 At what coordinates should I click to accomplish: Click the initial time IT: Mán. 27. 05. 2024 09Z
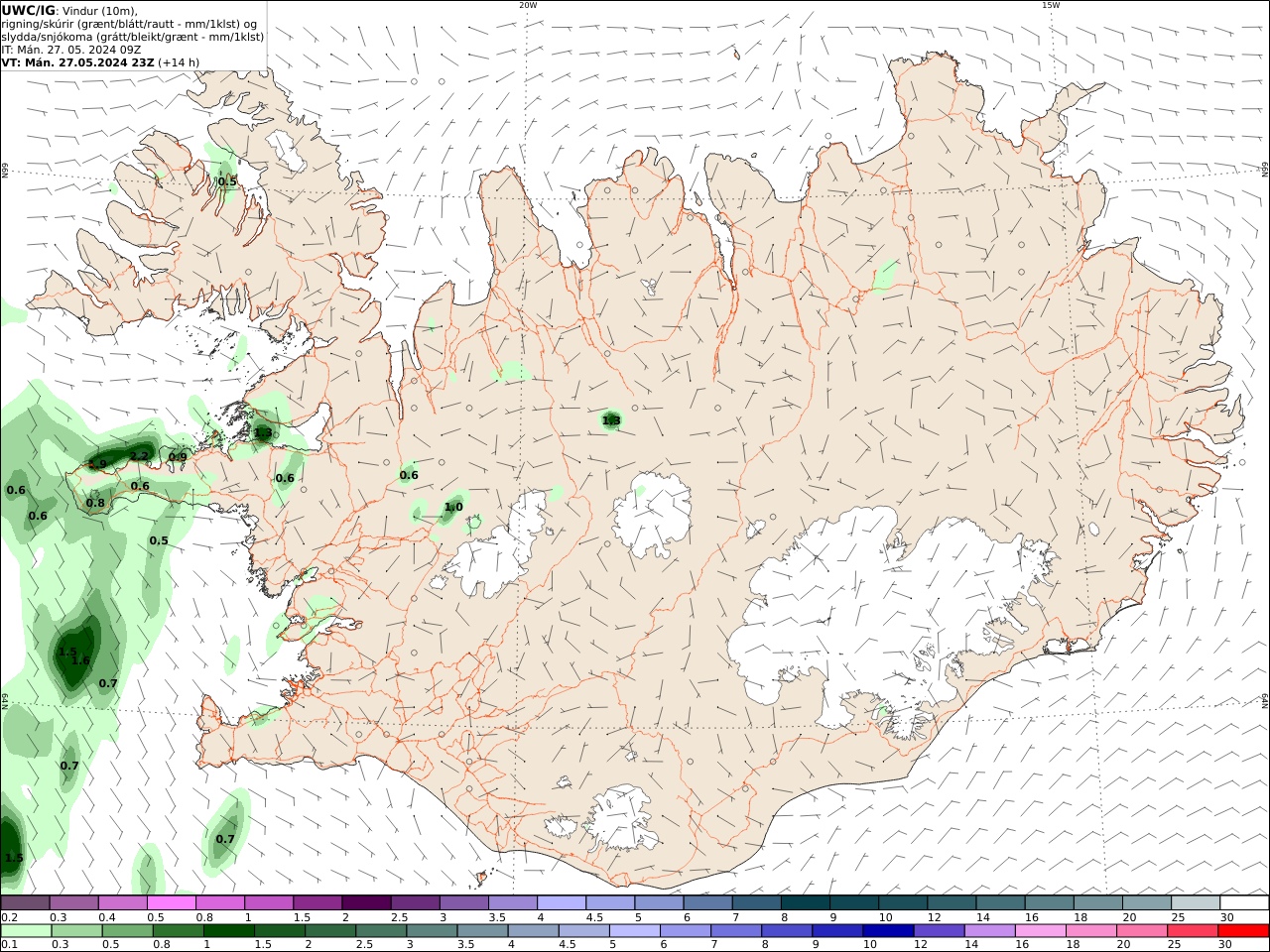(71, 50)
